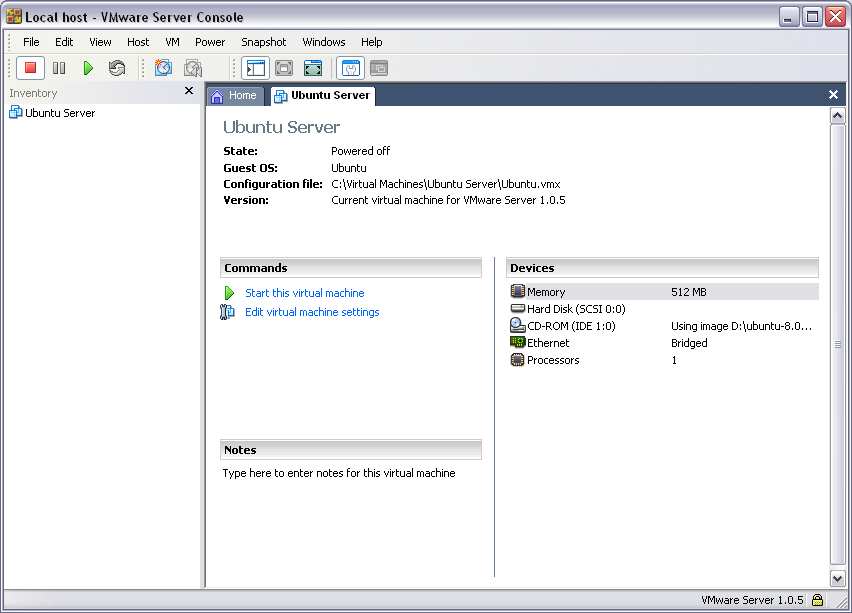
Task: Click the Ethernet card icon in Devices
Action: [517, 342]
